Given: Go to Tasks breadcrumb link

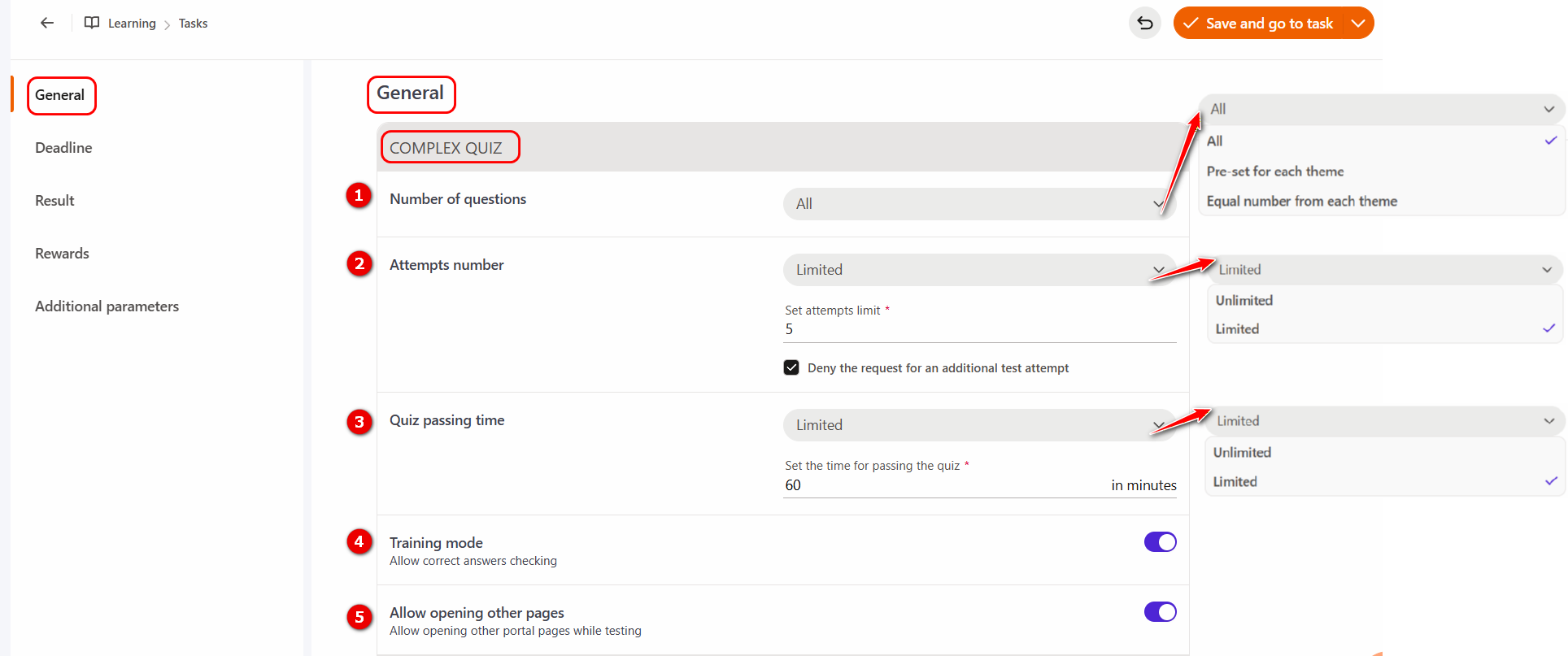Looking at the screenshot, I should click(x=193, y=24).
